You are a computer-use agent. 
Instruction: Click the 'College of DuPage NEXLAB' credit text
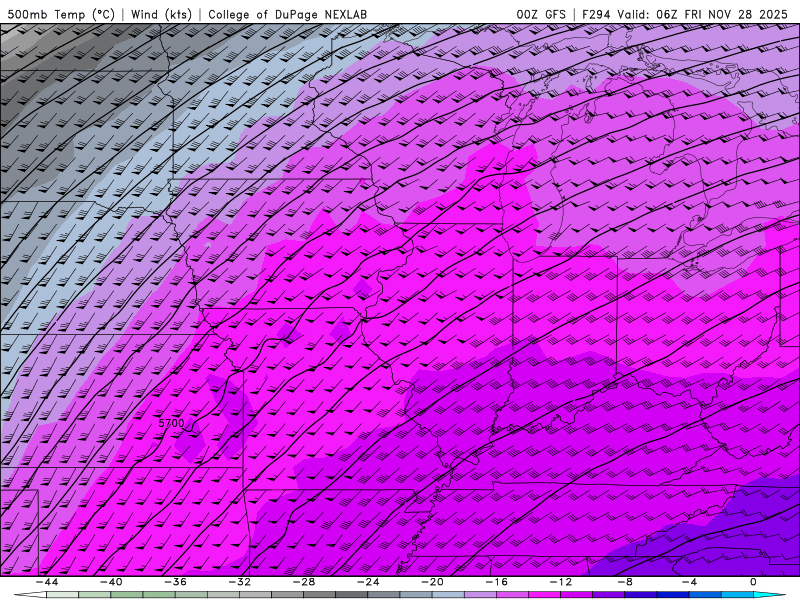pyautogui.click(x=287, y=14)
